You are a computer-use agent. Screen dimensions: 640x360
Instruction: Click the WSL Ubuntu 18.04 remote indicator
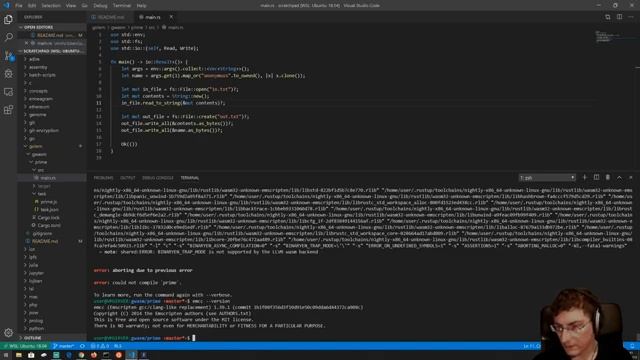[25, 346]
